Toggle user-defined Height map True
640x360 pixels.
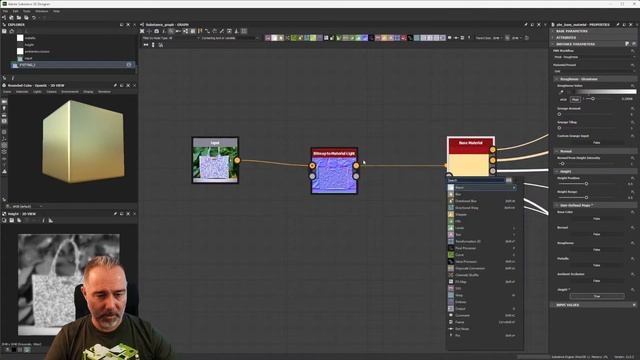pyautogui.click(x=596, y=296)
